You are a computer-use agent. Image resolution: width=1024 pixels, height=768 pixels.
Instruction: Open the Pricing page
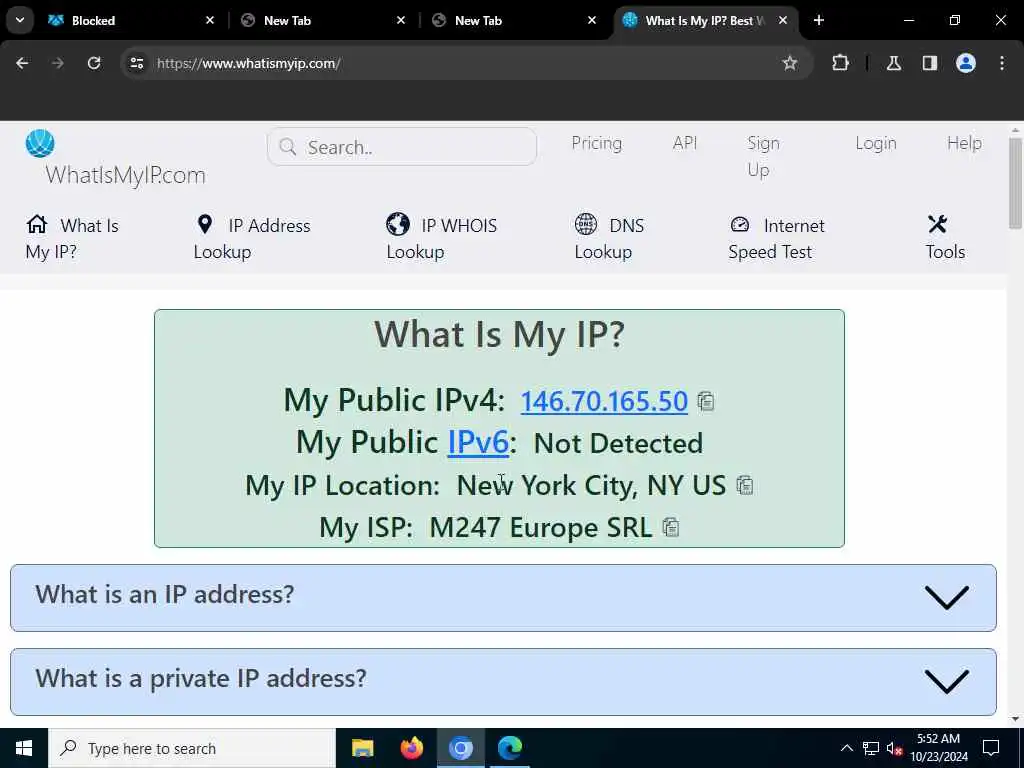(x=597, y=143)
